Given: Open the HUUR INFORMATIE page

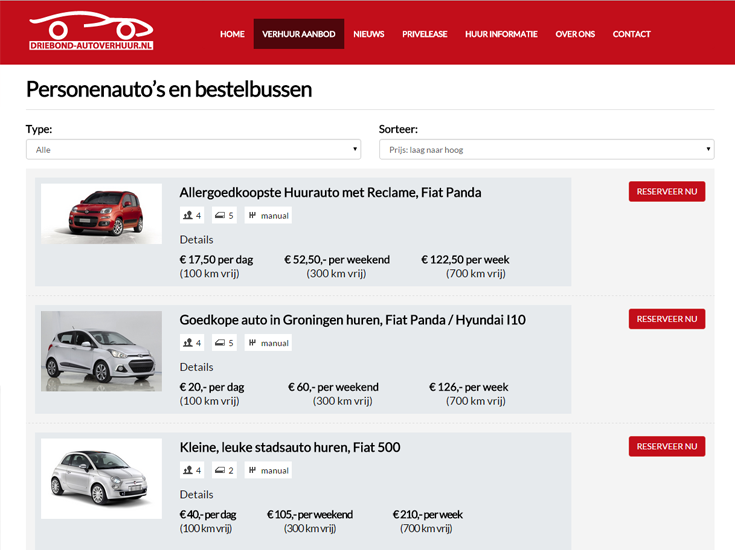Looking at the screenshot, I should (x=501, y=34).
